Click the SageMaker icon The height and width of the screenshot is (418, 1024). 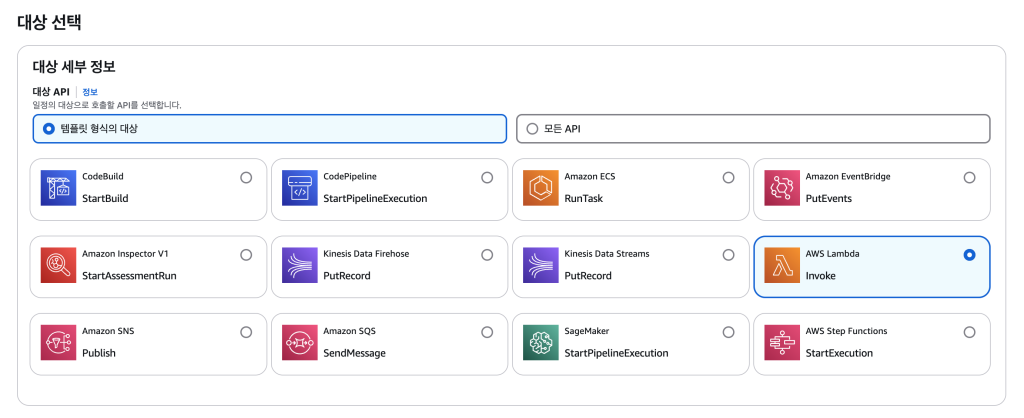point(540,342)
